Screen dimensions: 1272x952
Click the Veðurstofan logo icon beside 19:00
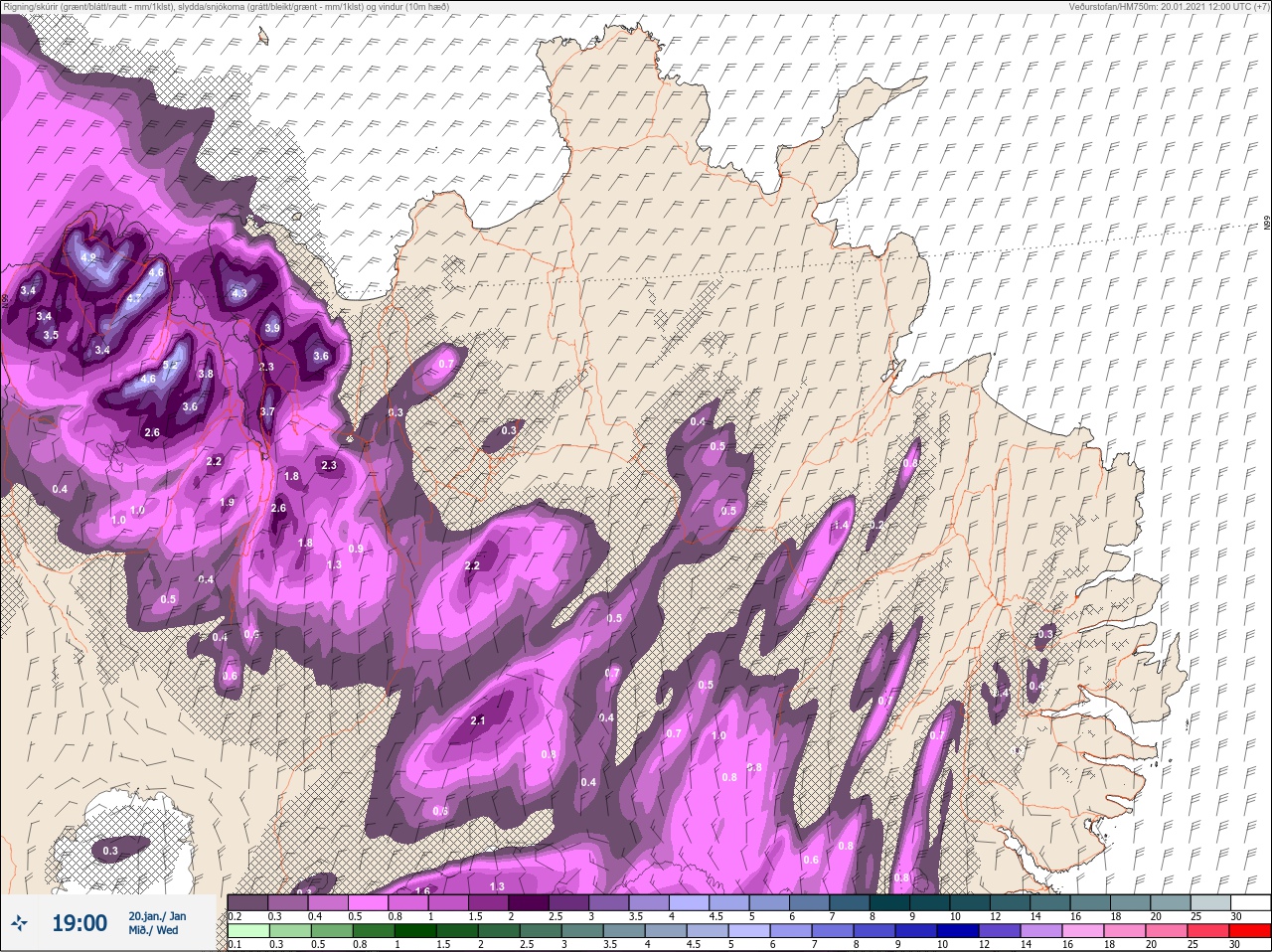[19, 923]
